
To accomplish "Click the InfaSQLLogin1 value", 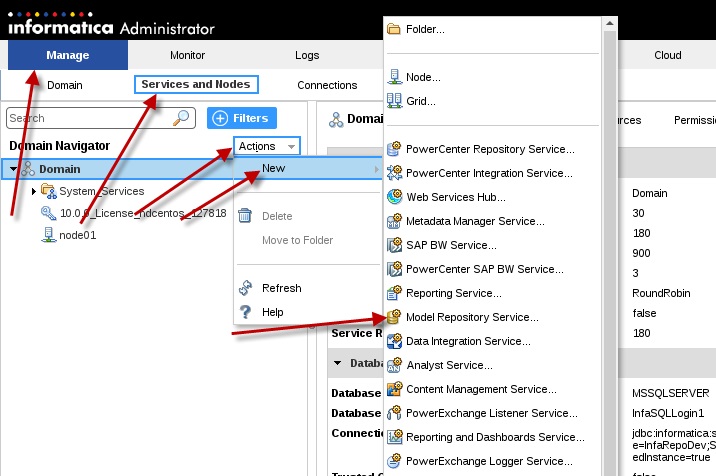I will [668, 413].
